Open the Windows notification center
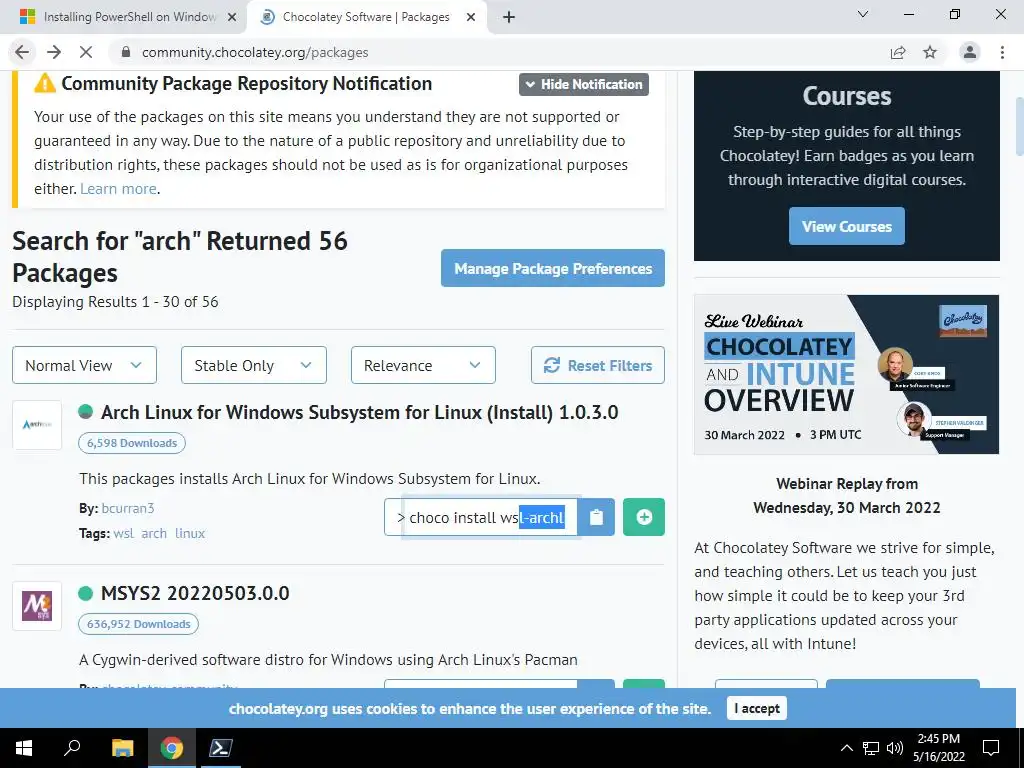 click(x=991, y=748)
